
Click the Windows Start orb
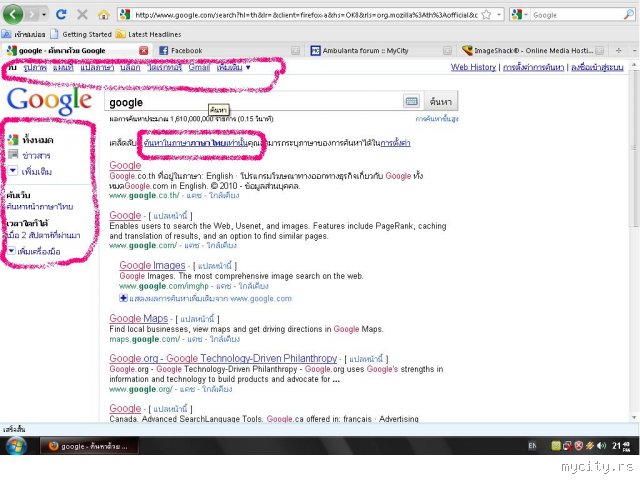tap(16, 446)
